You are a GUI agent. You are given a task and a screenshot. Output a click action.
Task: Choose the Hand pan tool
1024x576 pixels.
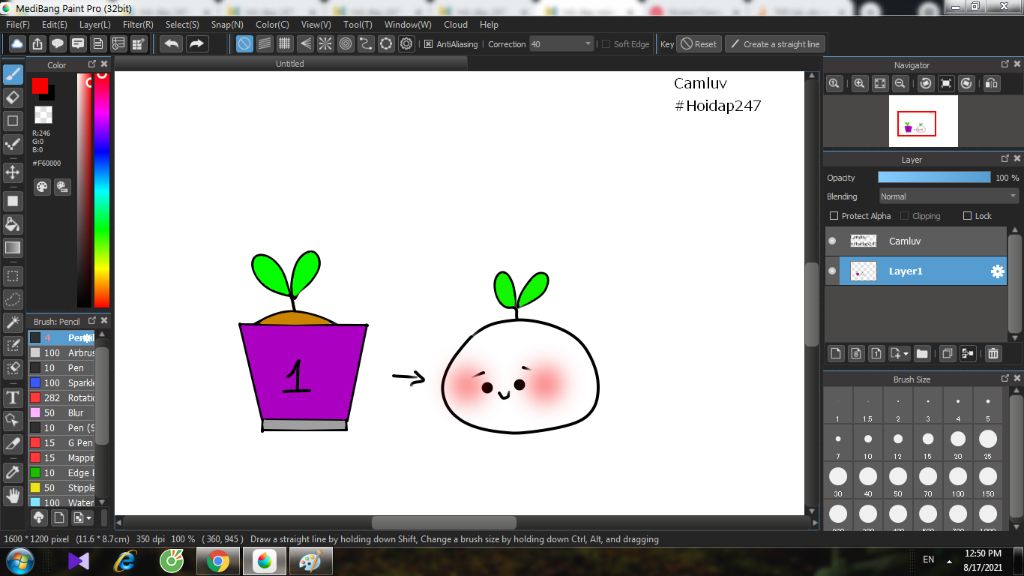pyautogui.click(x=12, y=496)
